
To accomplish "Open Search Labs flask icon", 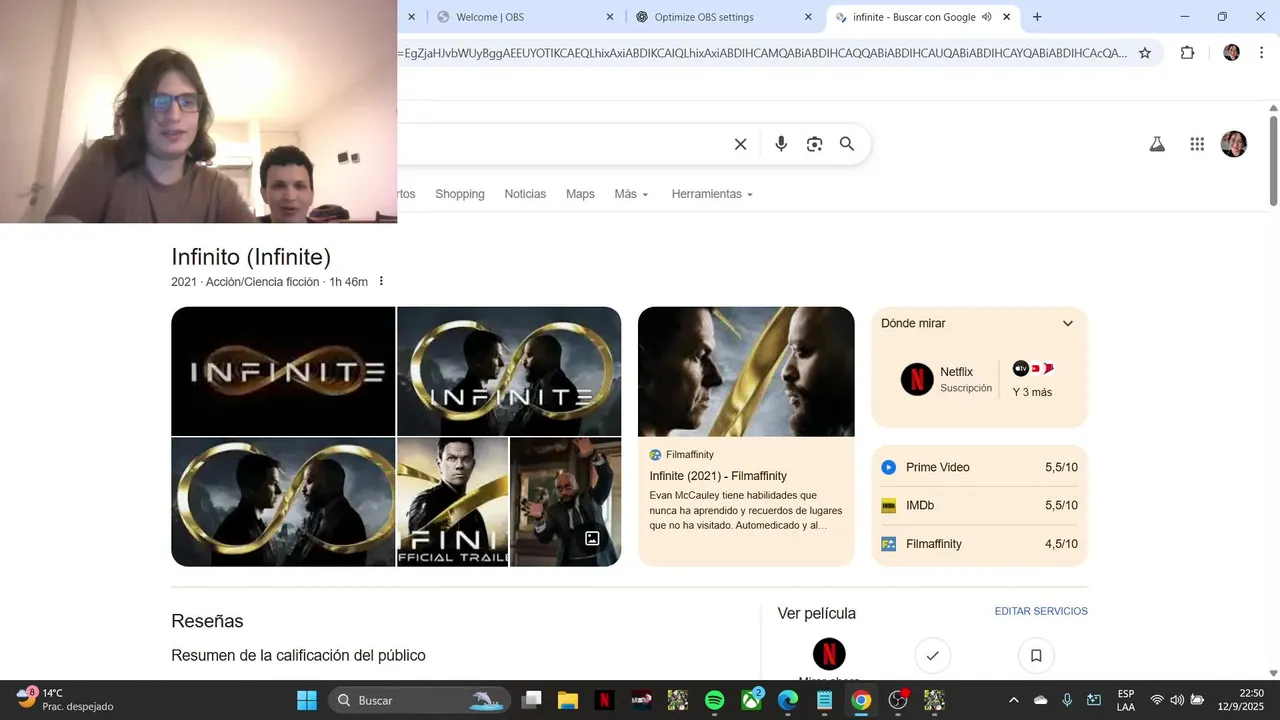I will point(1157,144).
